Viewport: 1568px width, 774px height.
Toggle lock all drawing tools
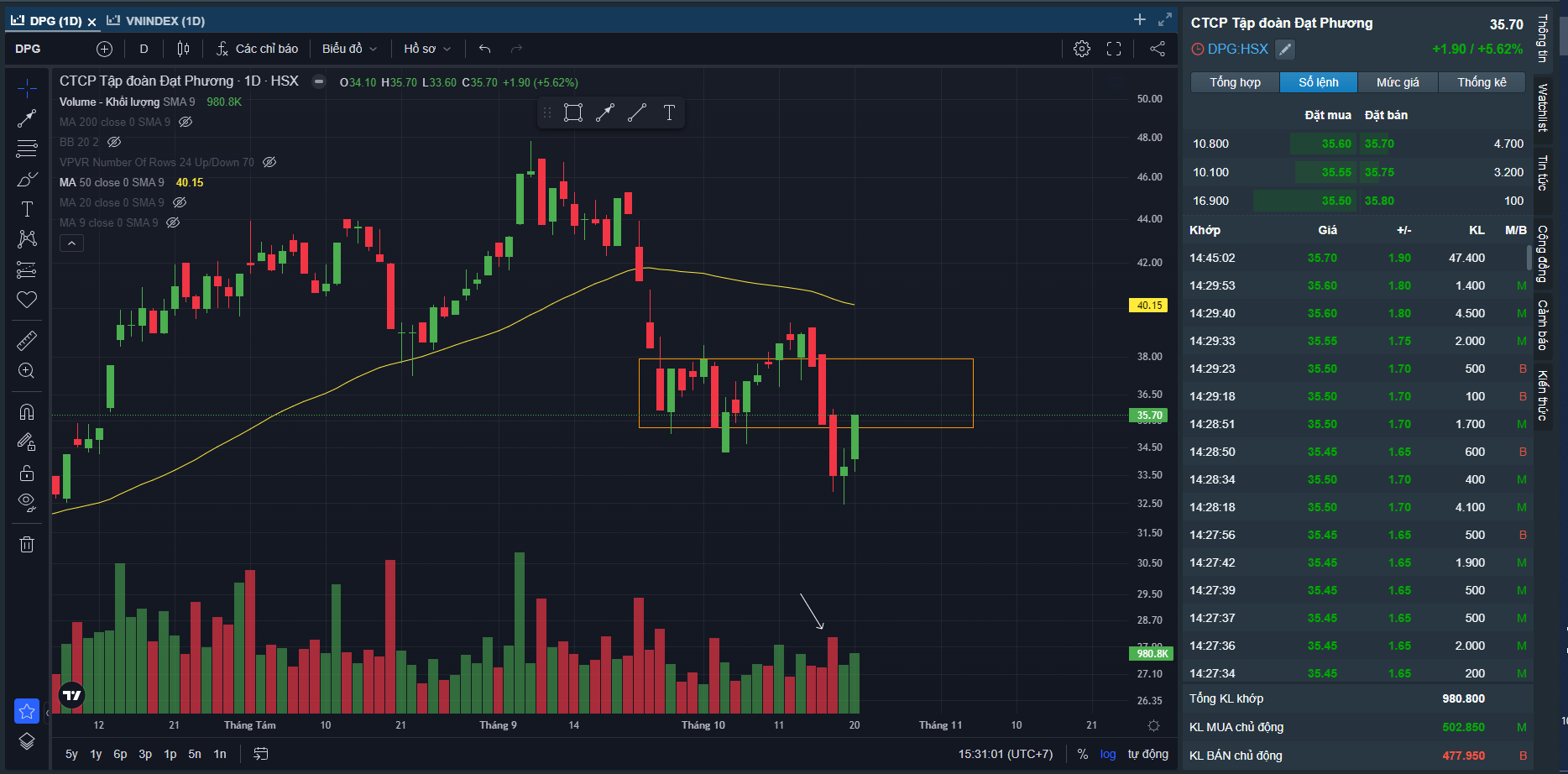point(27,473)
